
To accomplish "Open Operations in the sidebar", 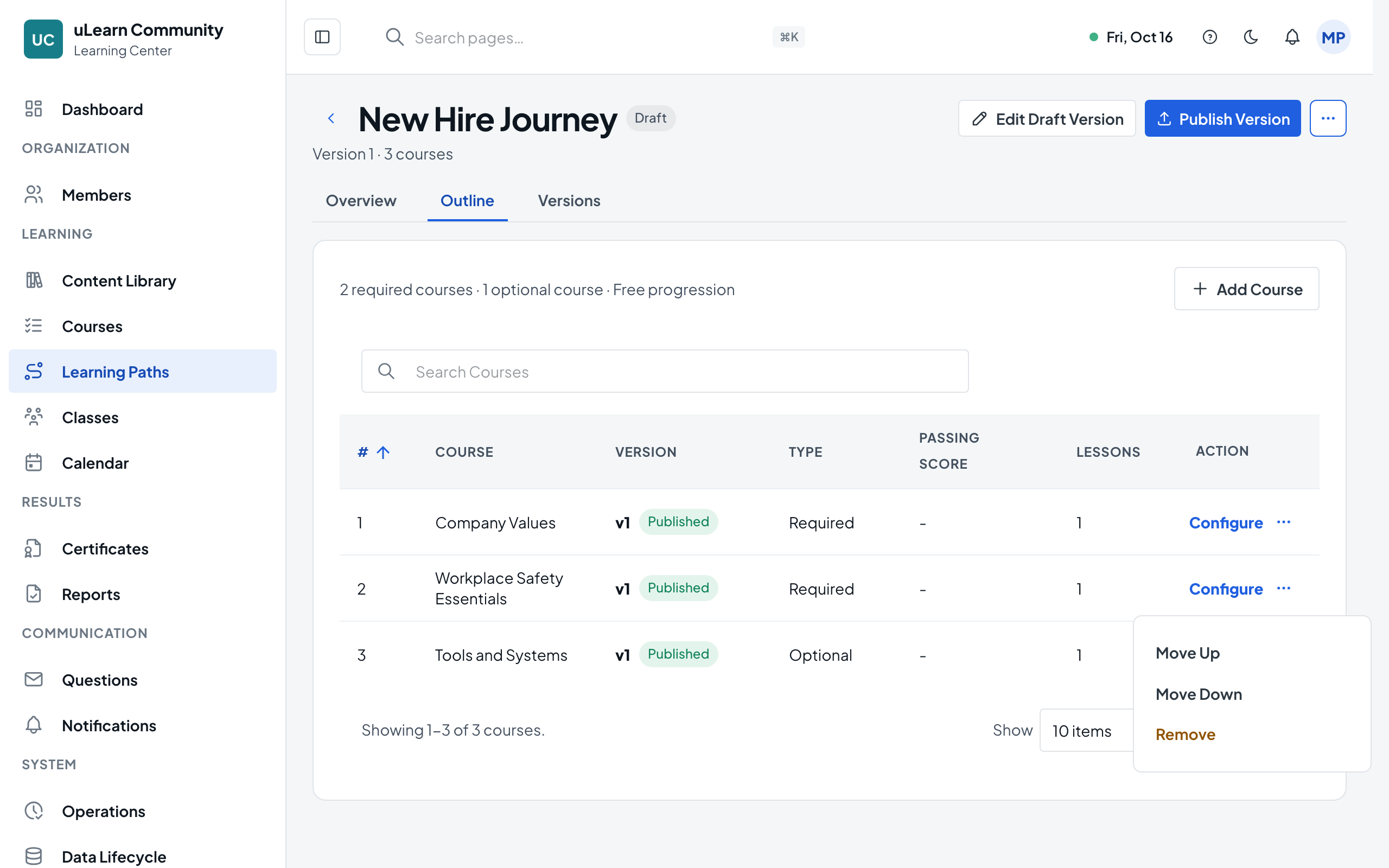I will pos(142,811).
